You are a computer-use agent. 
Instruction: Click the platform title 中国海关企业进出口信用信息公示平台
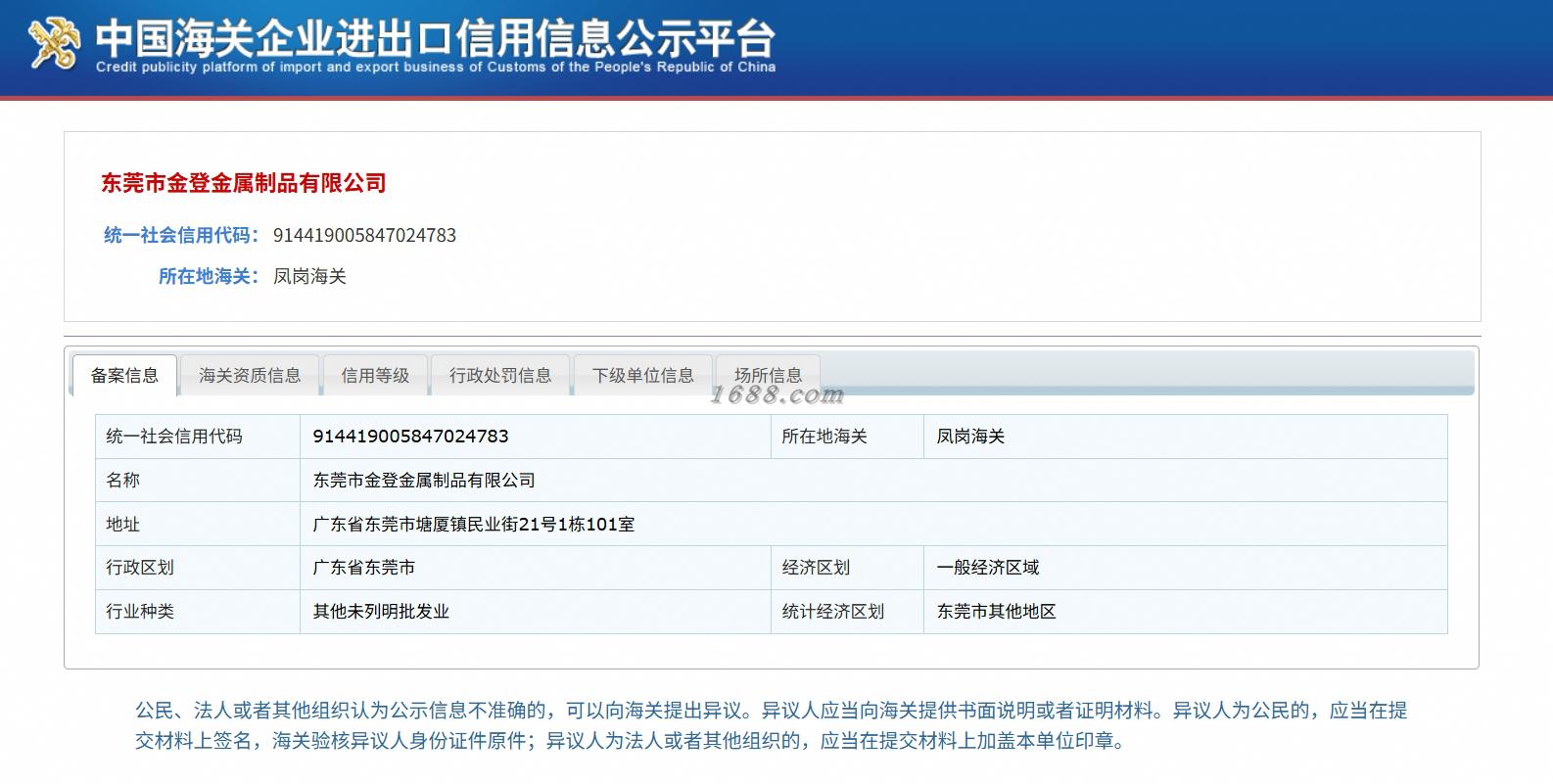tap(436, 37)
